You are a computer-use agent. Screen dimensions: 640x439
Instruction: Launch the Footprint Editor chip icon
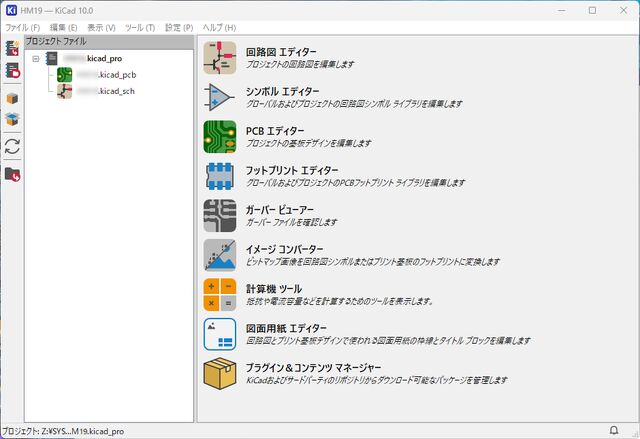[220, 176]
